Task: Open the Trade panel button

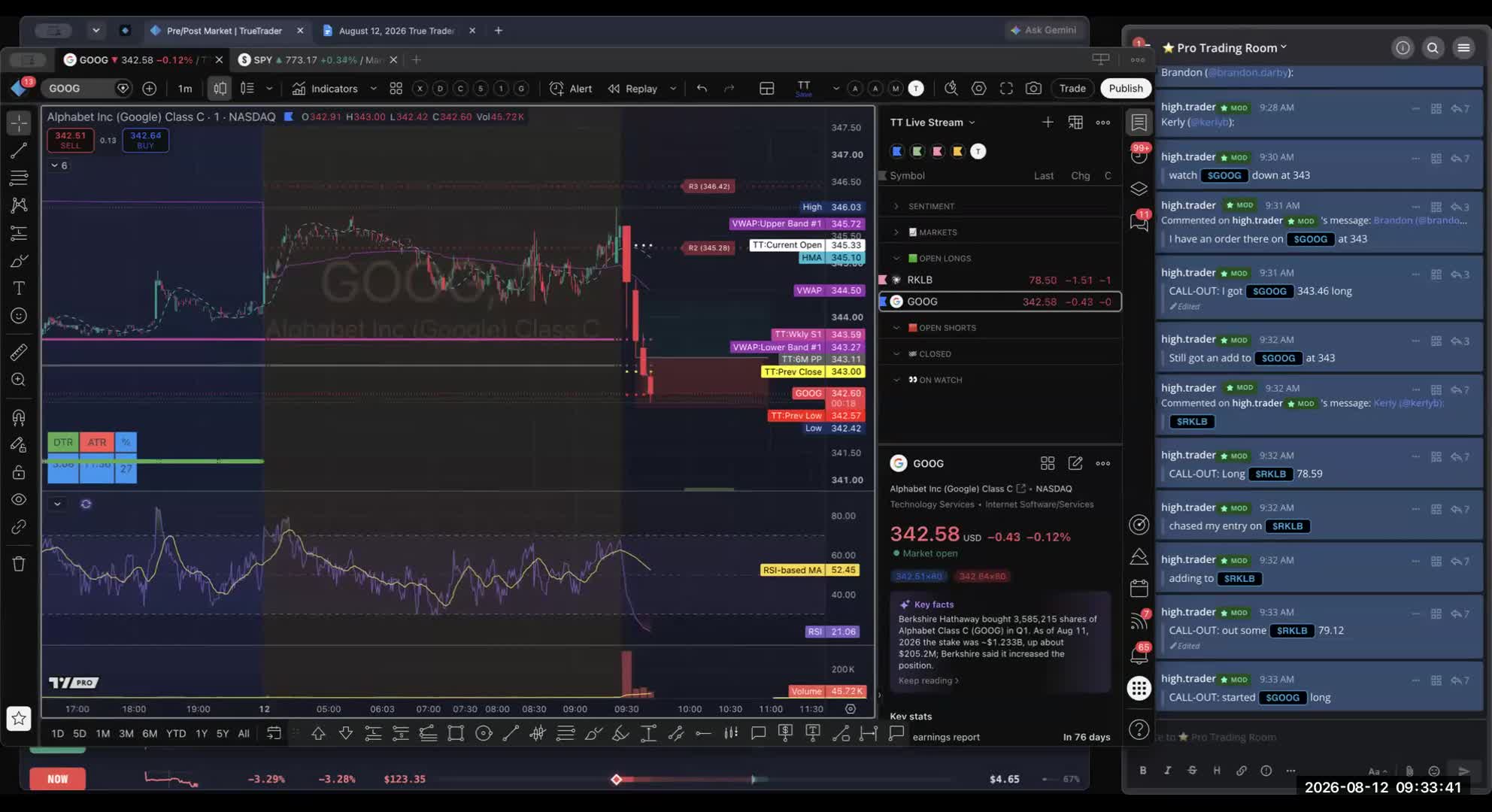Action: coord(1072,88)
